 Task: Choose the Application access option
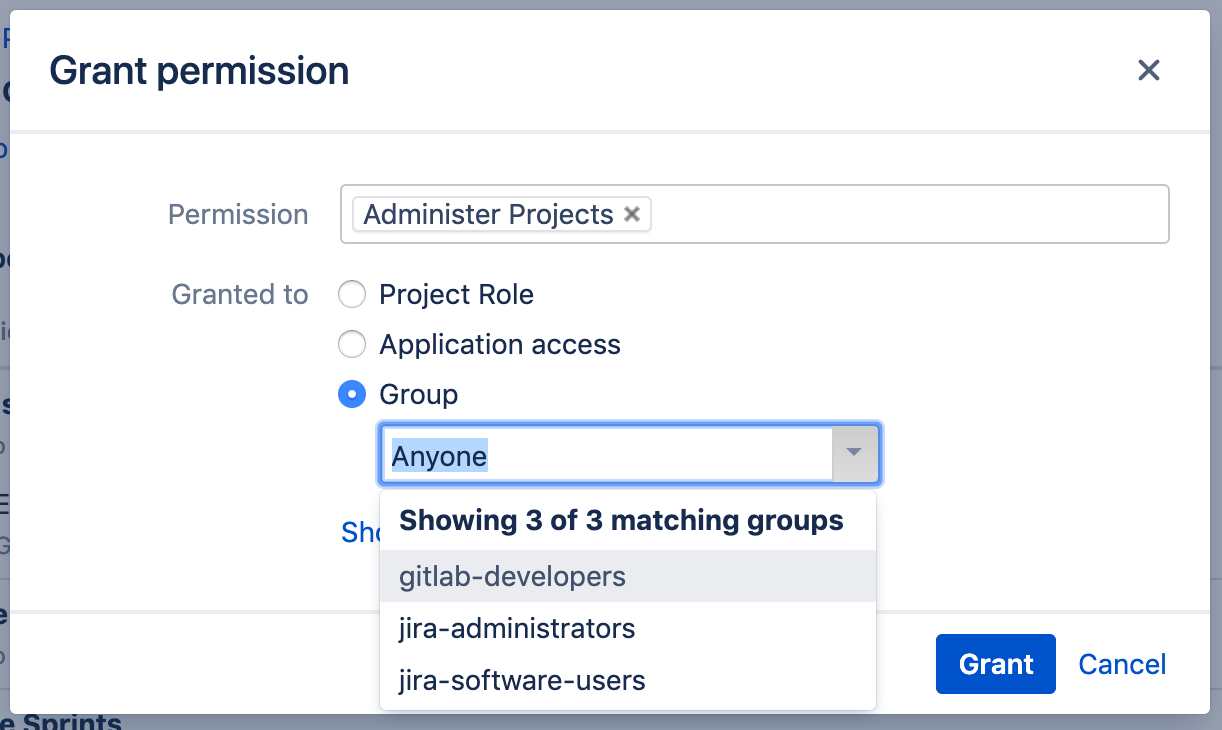(352, 344)
